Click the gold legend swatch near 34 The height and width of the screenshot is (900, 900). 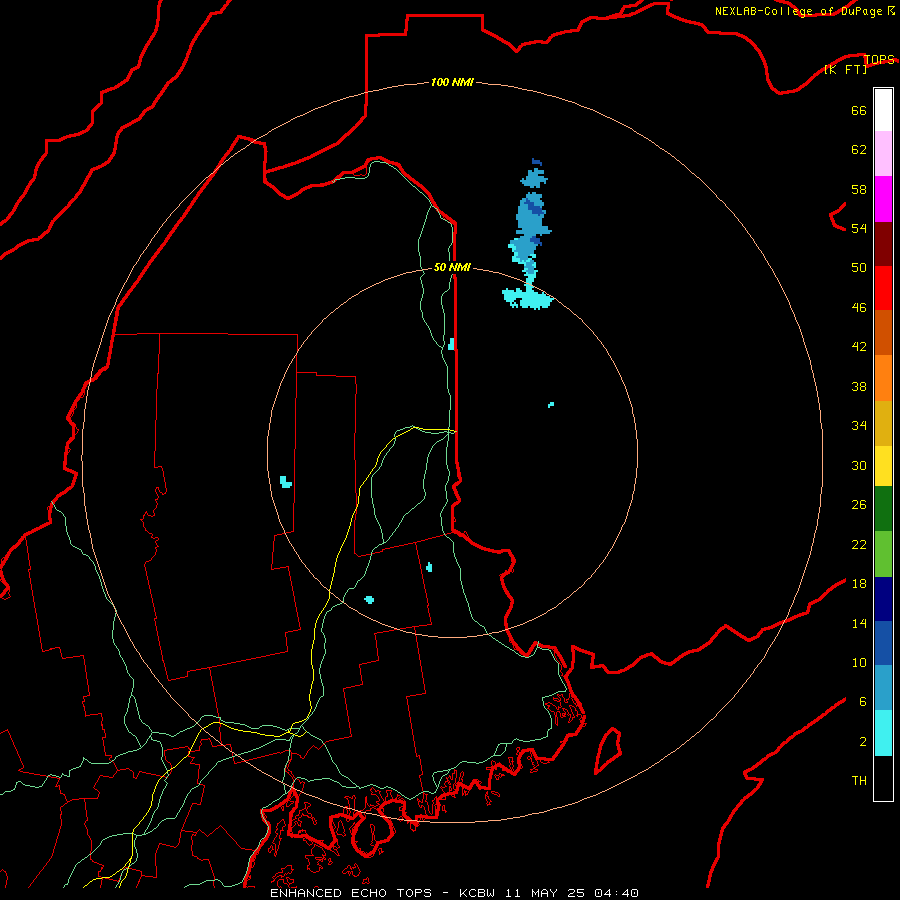(x=883, y=424)
